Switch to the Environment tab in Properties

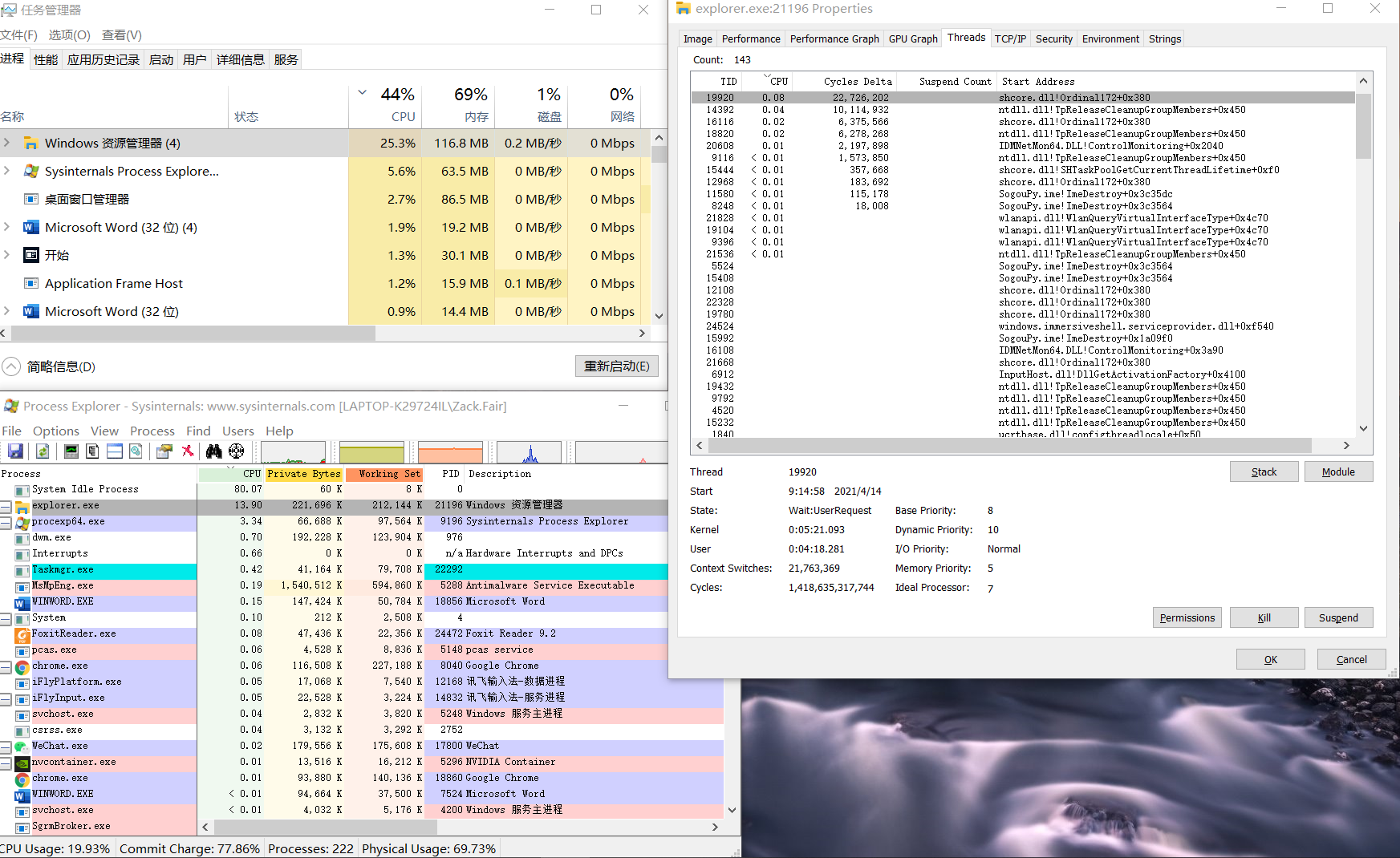pos(1110,38)
